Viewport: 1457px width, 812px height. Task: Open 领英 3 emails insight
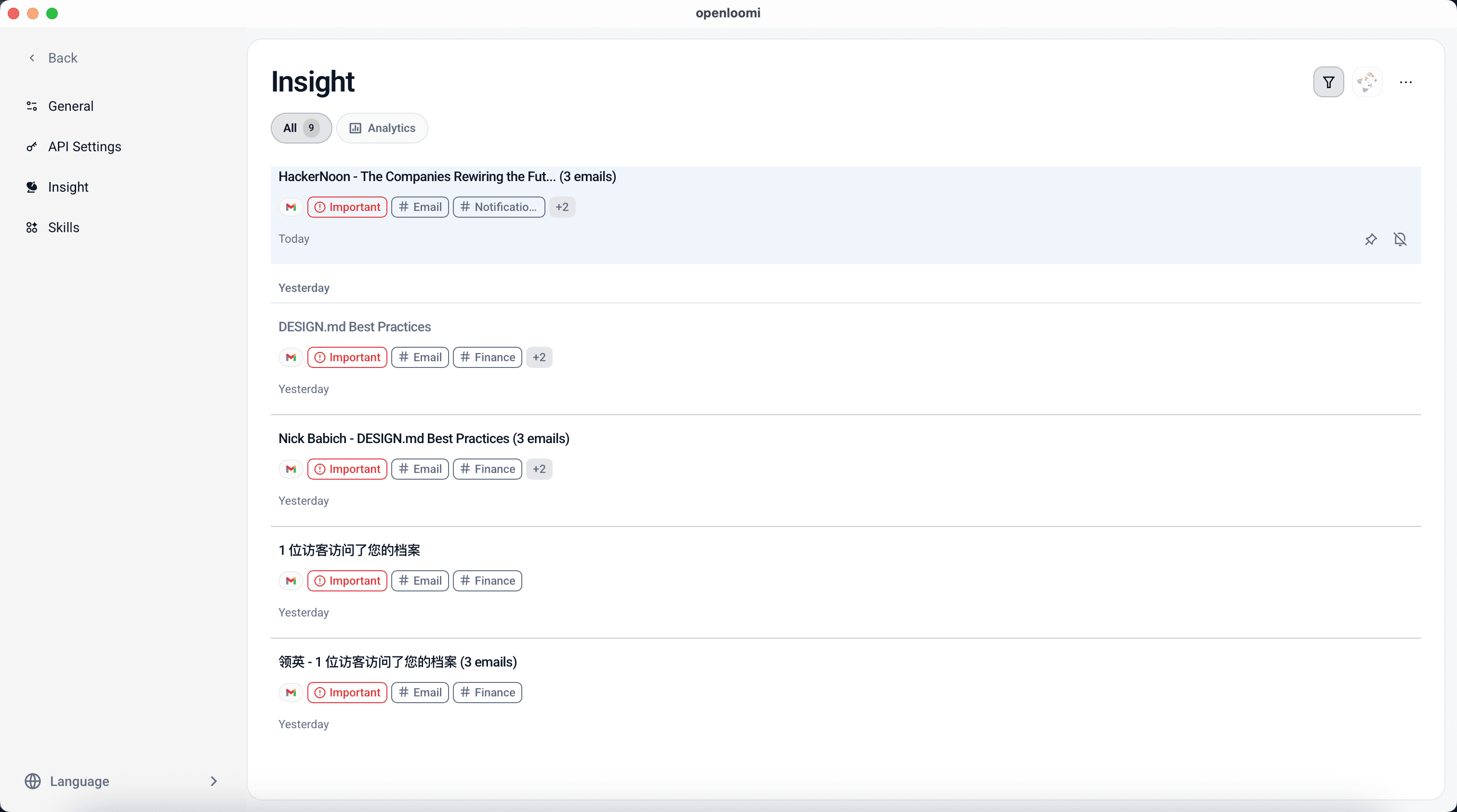point(397,662)
